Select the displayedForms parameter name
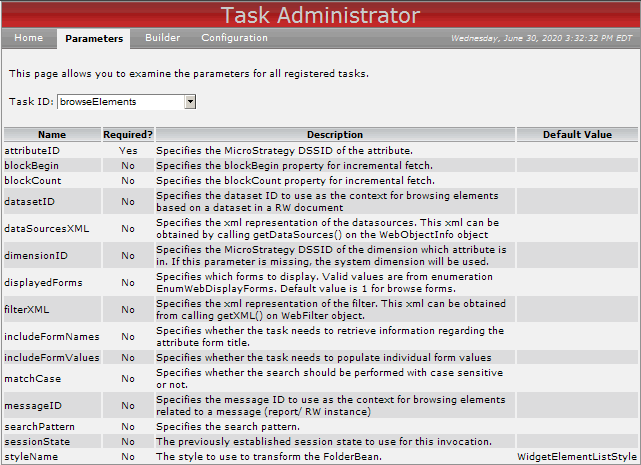The height and width of the screenshot is (465, 641). (43, 283)
